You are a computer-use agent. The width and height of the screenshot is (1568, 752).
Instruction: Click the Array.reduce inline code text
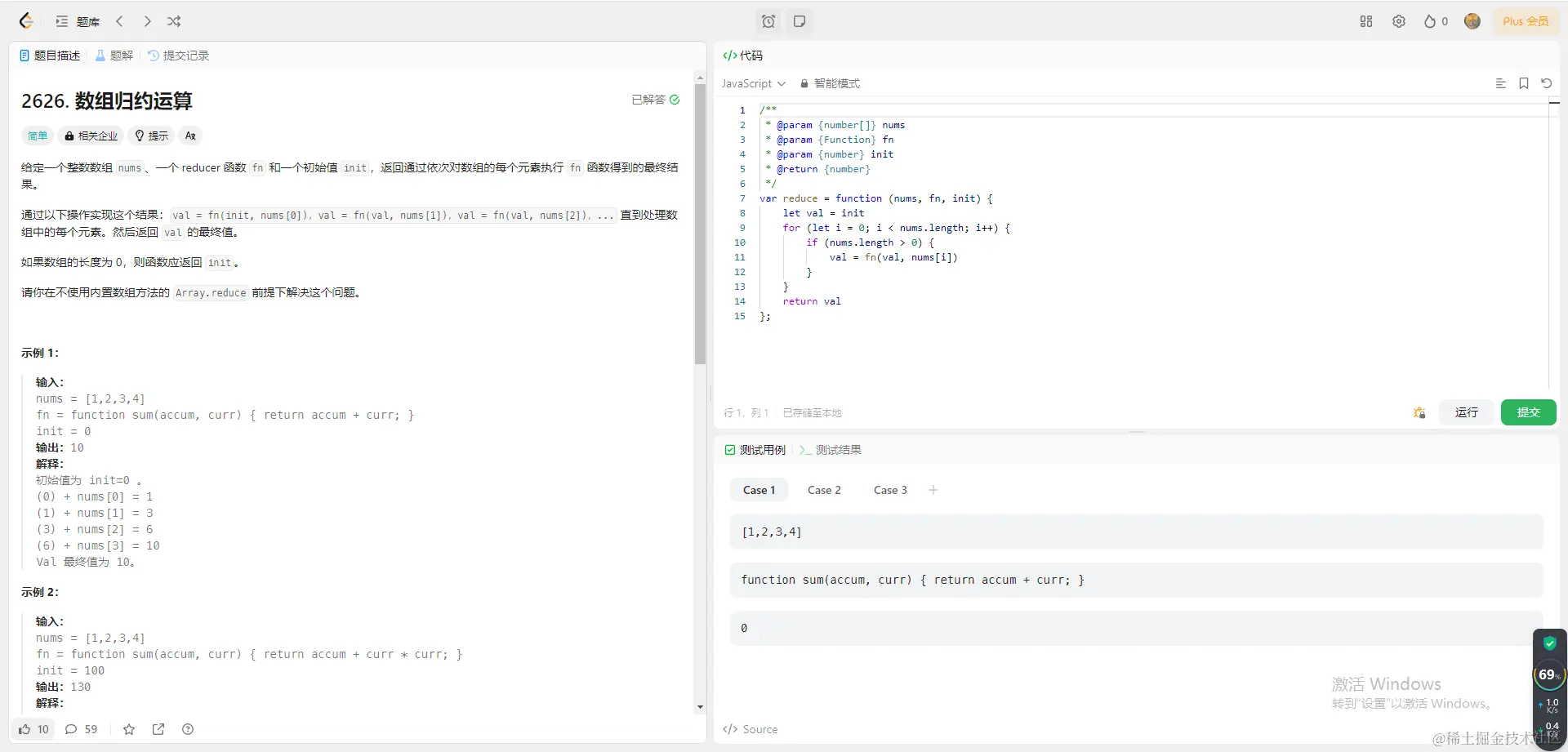pyautogui.click(x=211, y=293)
